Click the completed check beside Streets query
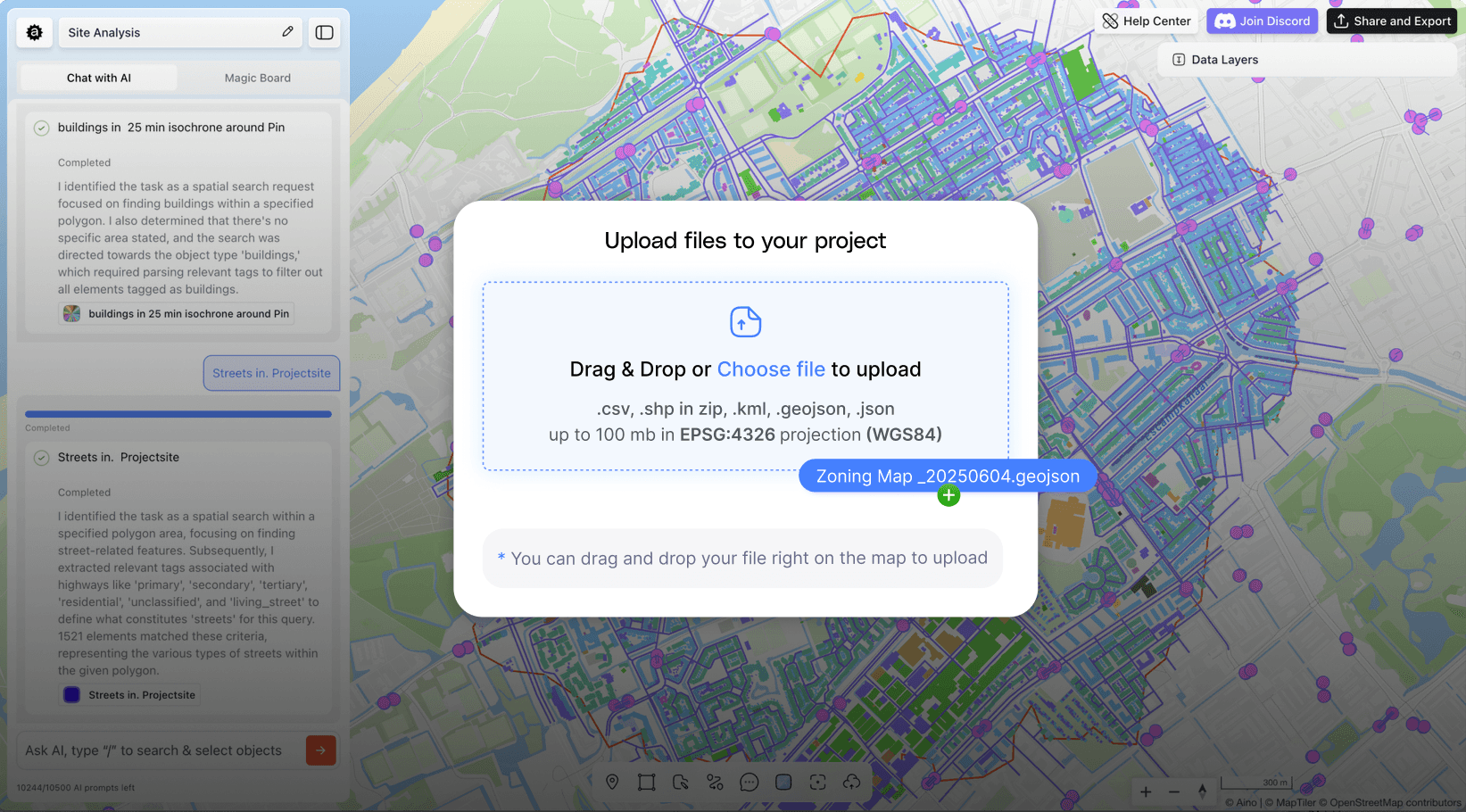Screen dimensions: 1466x812 click(41, 458)
